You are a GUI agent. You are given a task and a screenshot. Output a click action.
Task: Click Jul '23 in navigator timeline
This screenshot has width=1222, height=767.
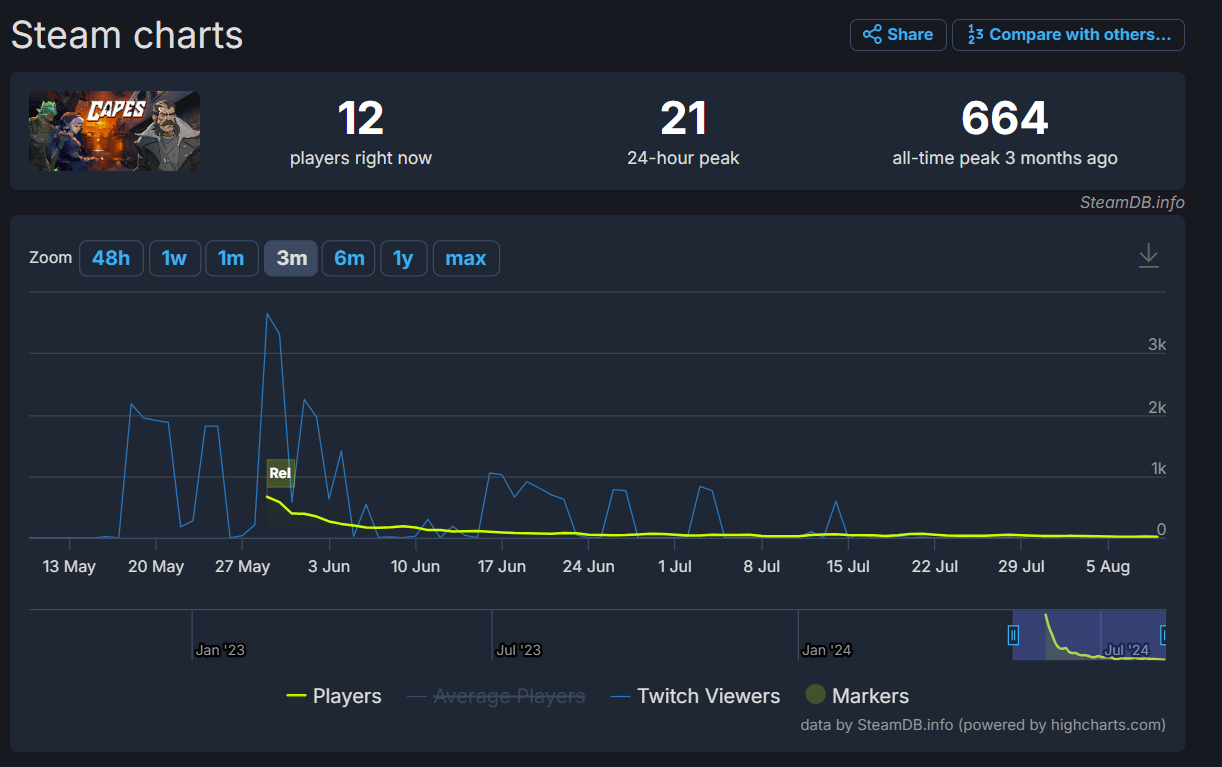coord(518,650)
